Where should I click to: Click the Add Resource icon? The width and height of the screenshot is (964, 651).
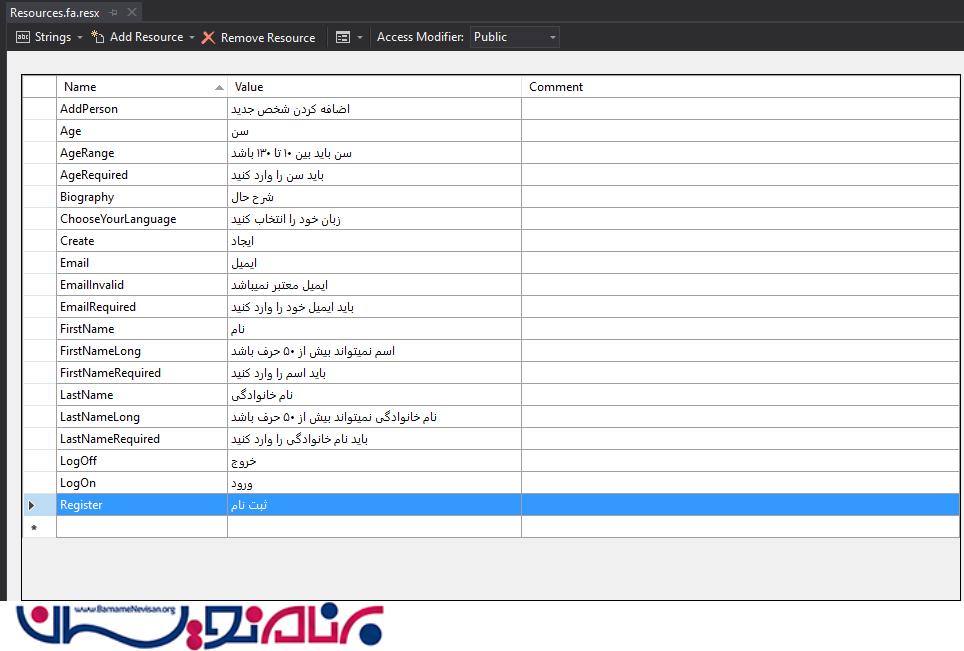click(98, 37)
